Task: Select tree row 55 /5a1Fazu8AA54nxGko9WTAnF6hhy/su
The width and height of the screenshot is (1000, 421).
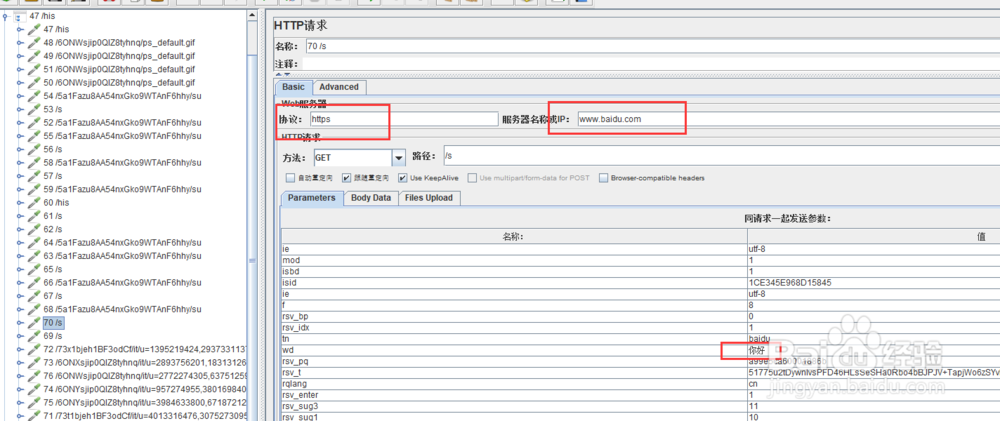Action: 122,136
